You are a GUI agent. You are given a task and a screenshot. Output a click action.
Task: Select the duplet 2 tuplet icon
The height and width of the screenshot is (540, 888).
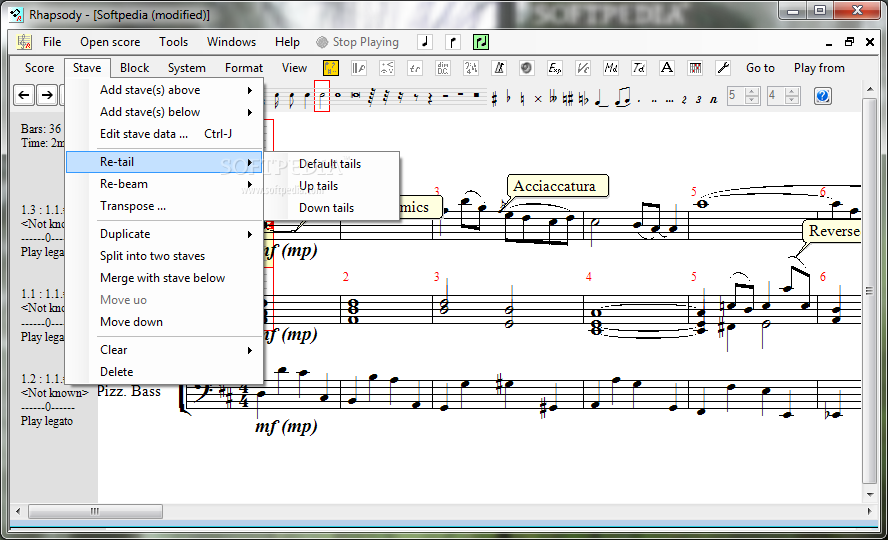pos(684,100)
